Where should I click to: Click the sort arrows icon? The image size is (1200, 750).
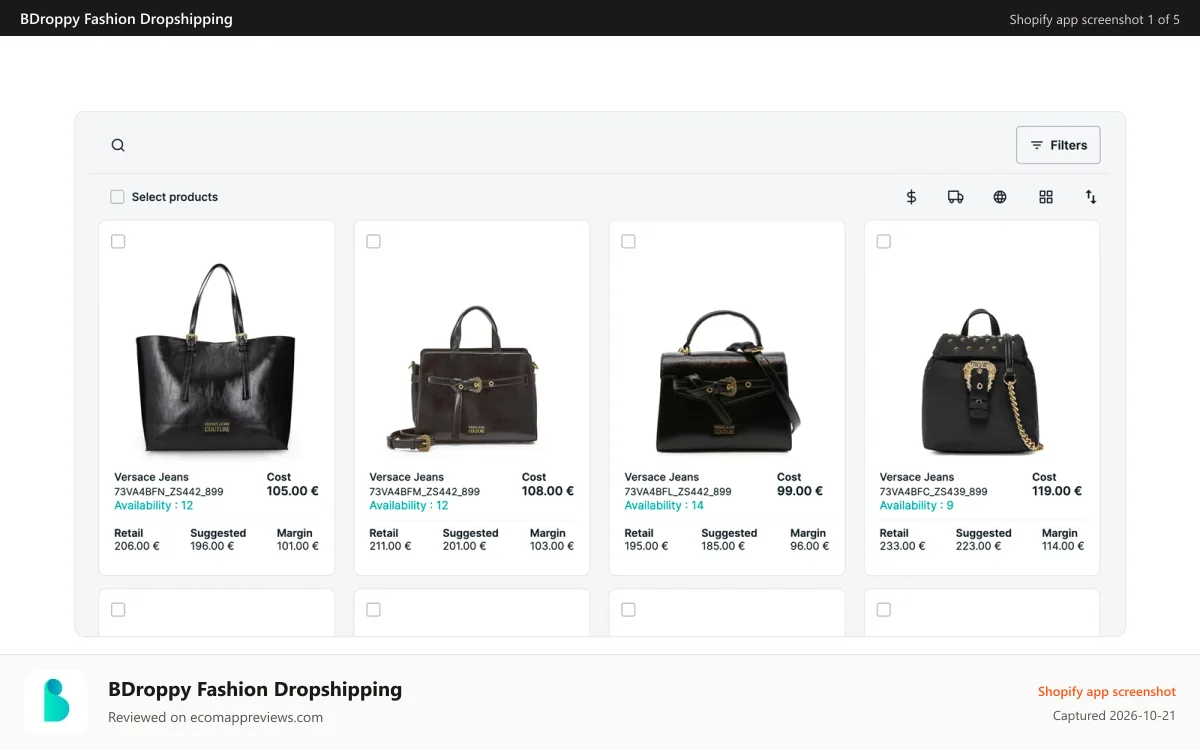pos(1091,197)
